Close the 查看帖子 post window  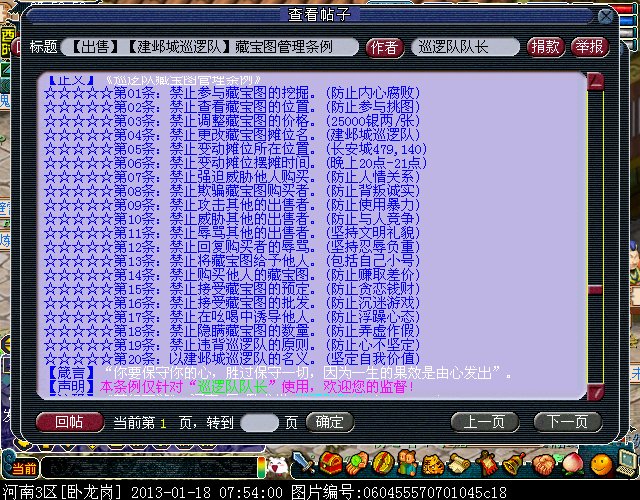[605, 17]
